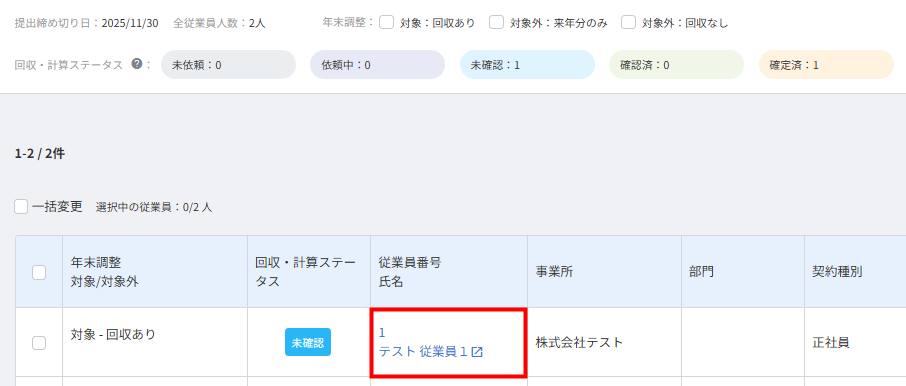The image size is (906, 386).
Task: Click the help icon beside 回収・計算ステータス
Action: coord(136,64)
